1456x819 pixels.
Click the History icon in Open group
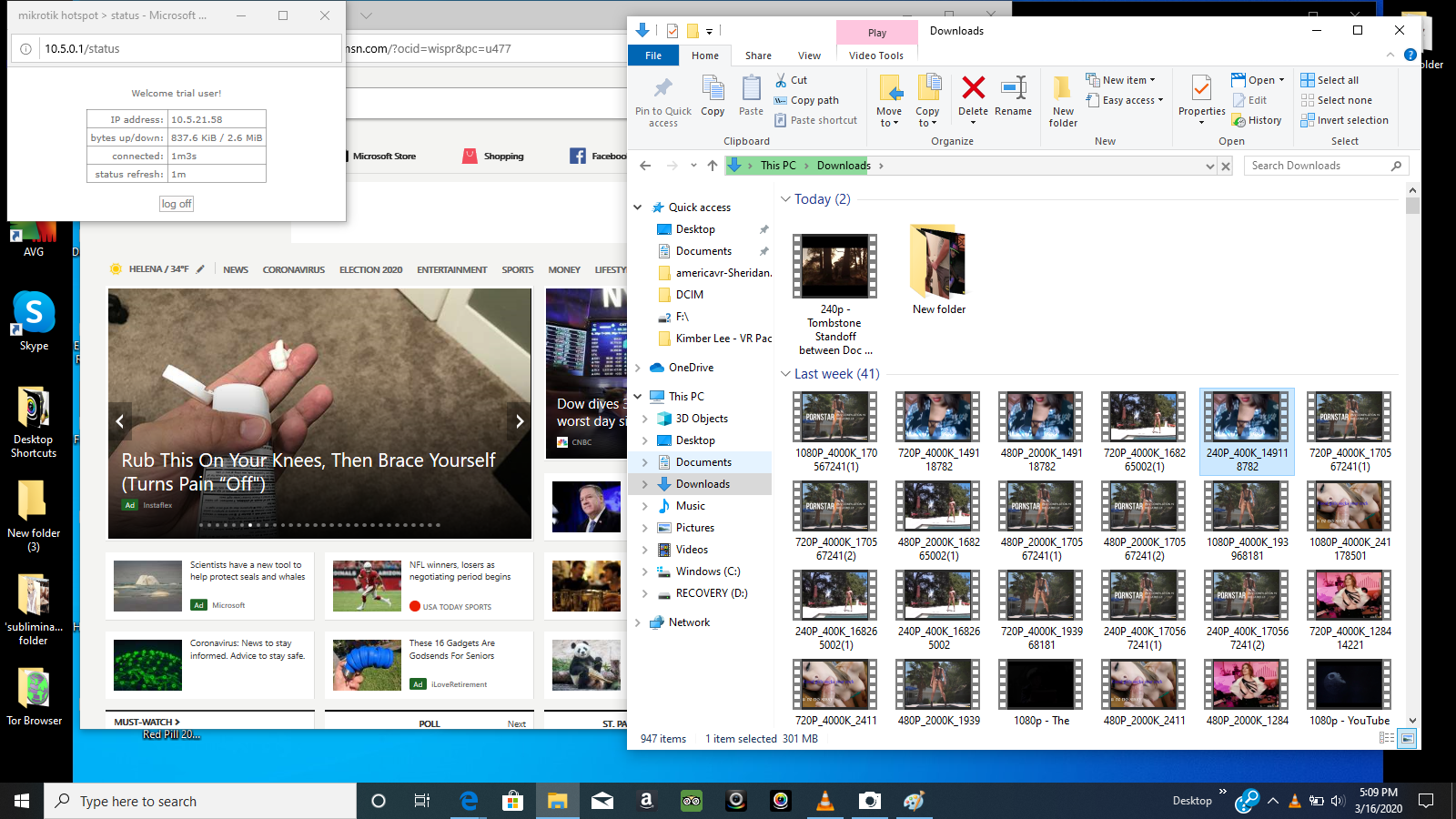(x=1257, y=120)
